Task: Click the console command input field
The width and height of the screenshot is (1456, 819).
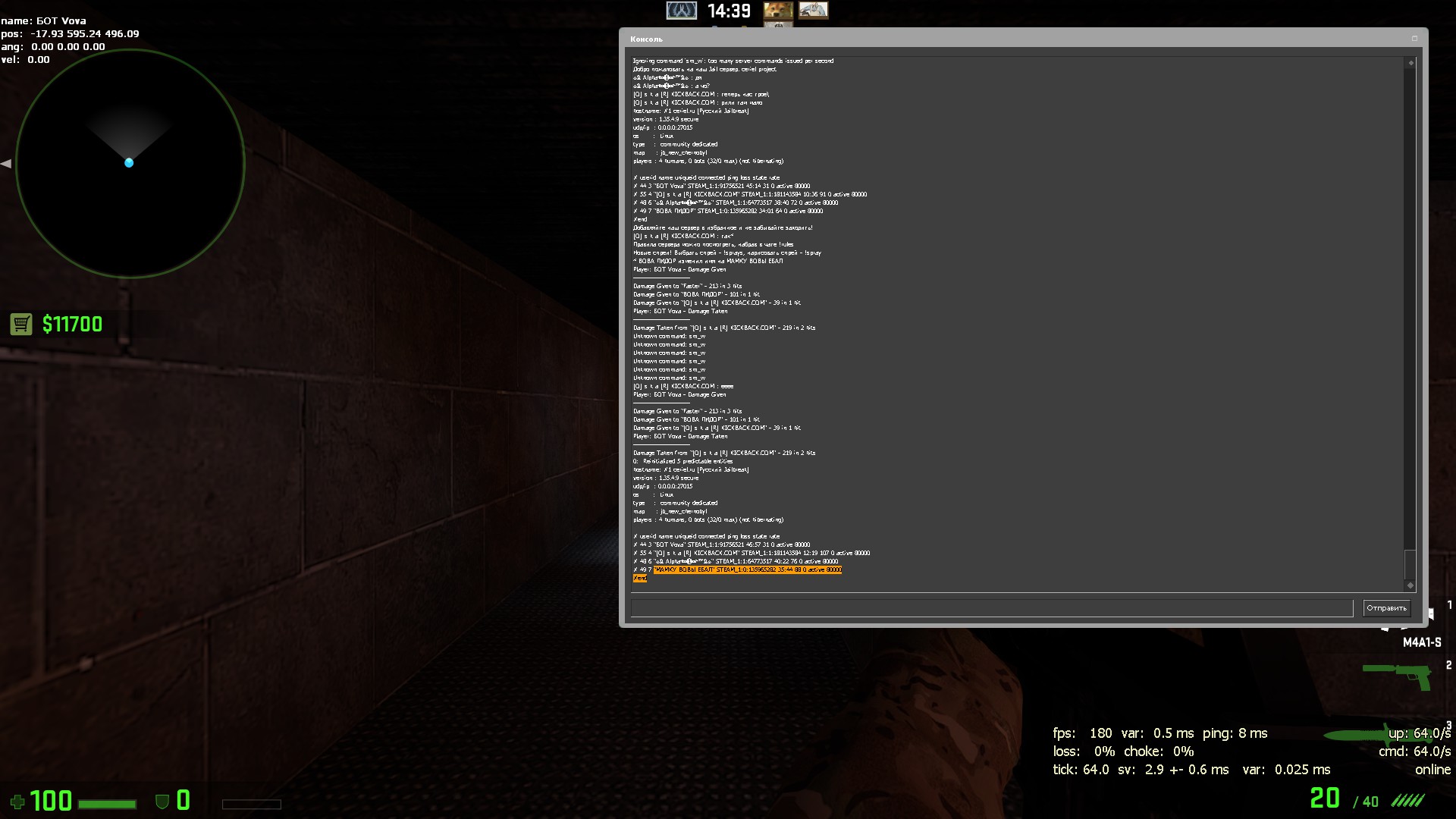Action: click(991, 608)
